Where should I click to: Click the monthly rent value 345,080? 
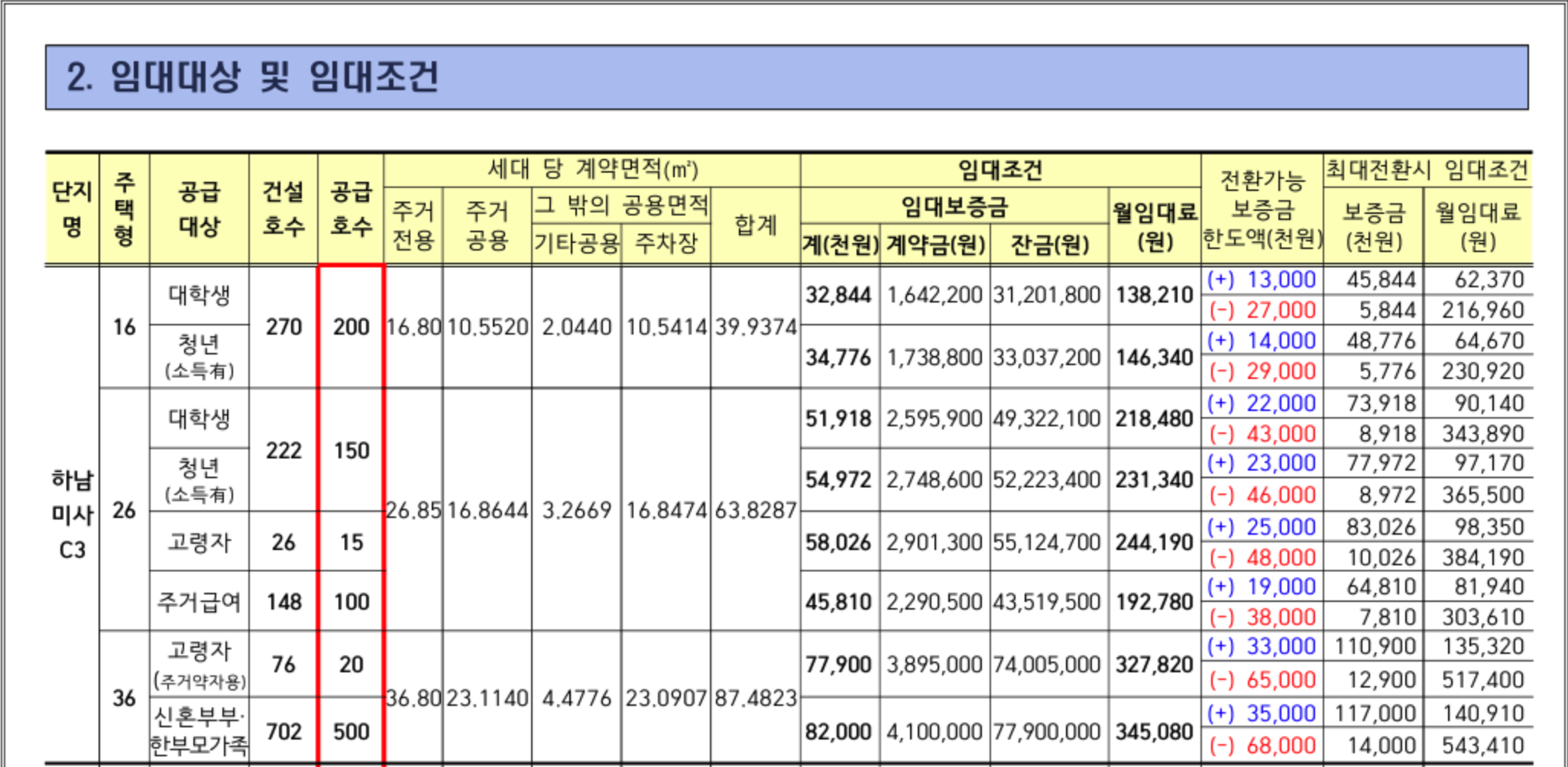[x=1154, y=732]
